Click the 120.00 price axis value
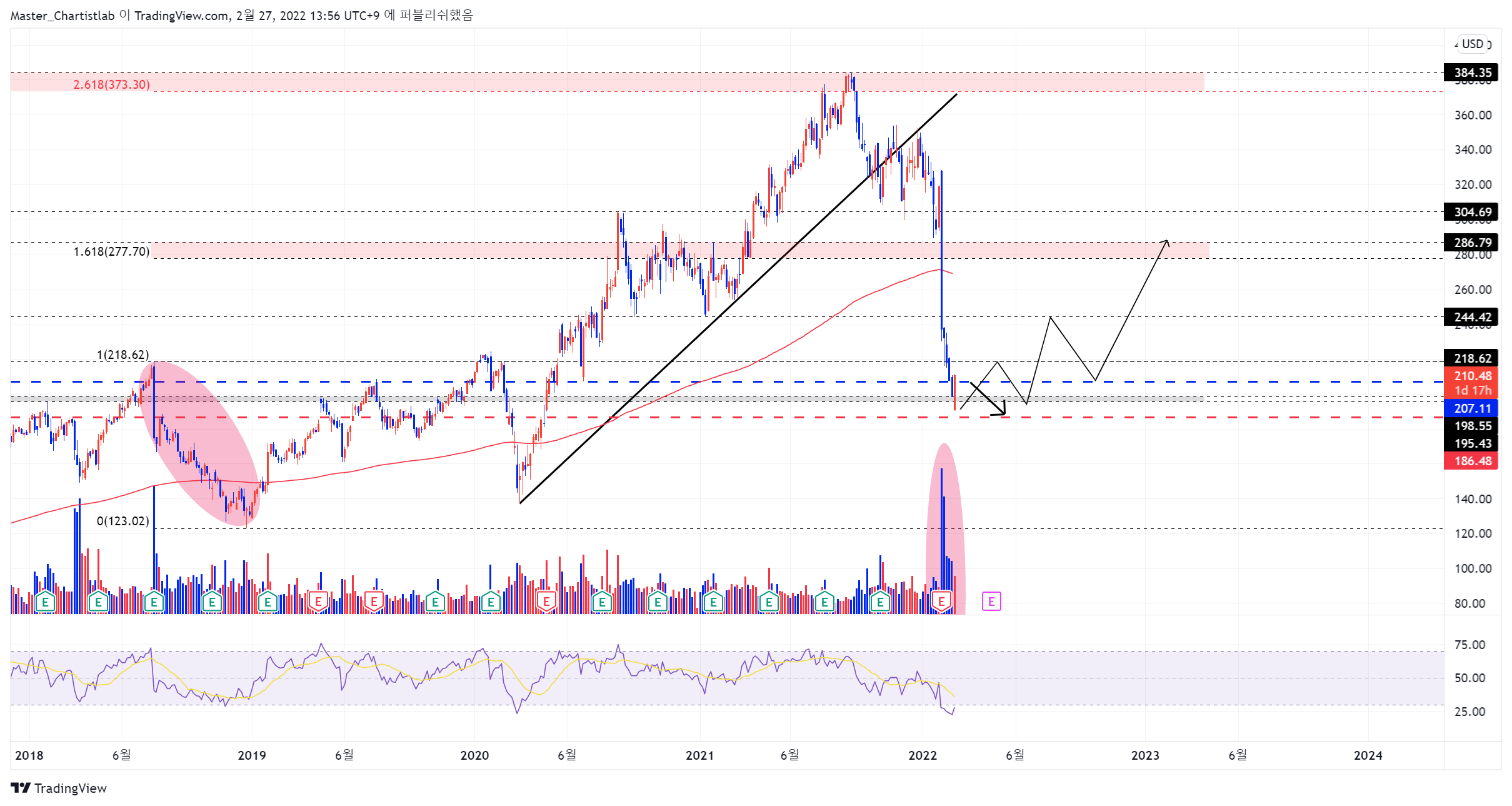This screenshot has width=1512, height=806. pyautogui.click(x=1473, y=533)
